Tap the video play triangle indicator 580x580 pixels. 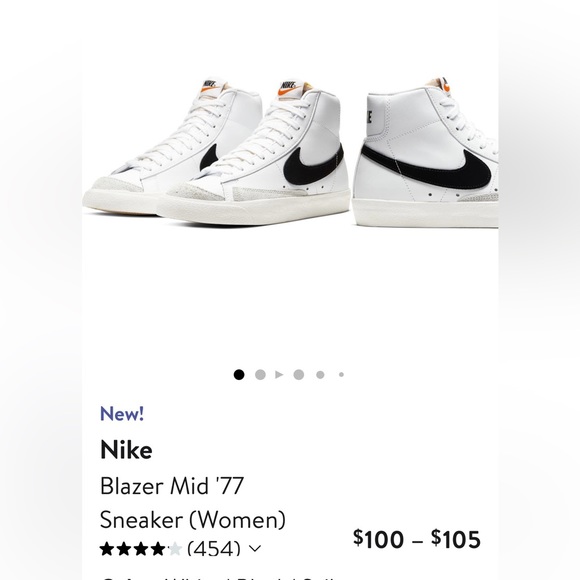coord(279,375)
